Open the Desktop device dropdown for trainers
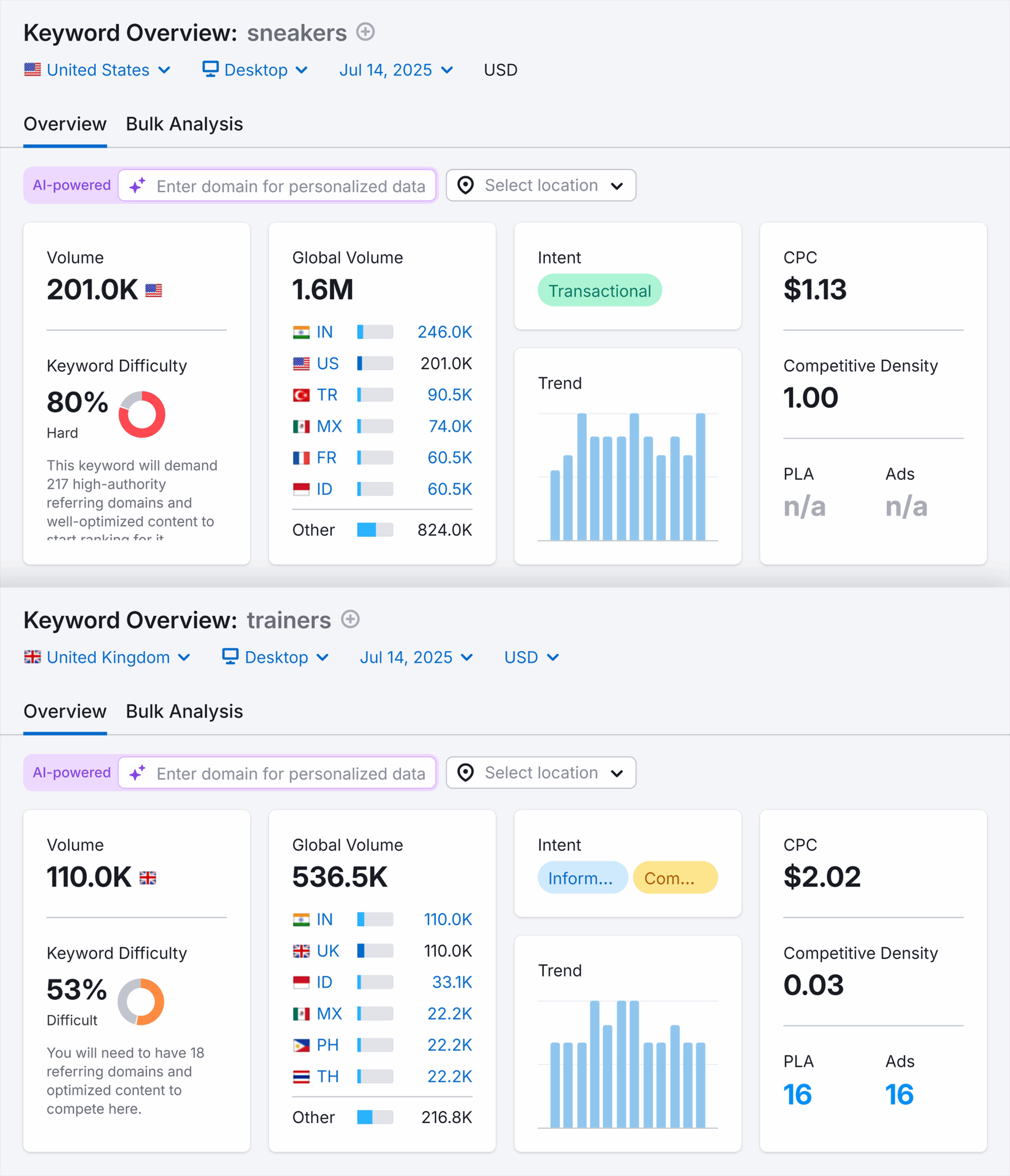The image size is (1010, 1176). 276,657
